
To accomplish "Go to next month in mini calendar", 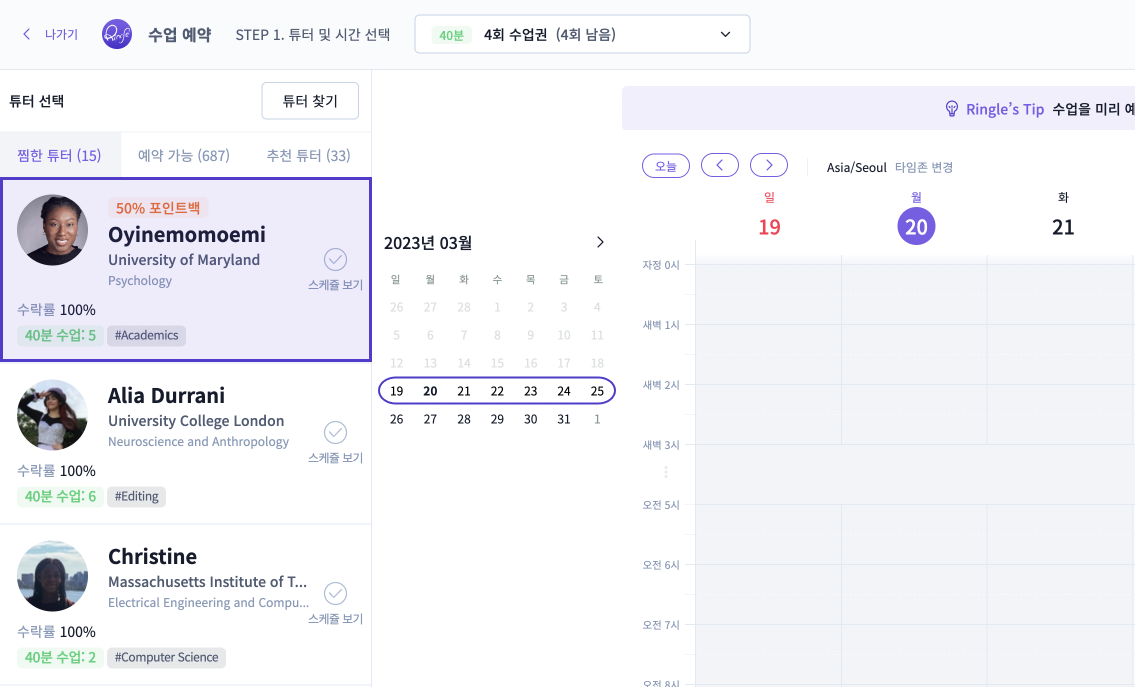I will click(599, 243).
